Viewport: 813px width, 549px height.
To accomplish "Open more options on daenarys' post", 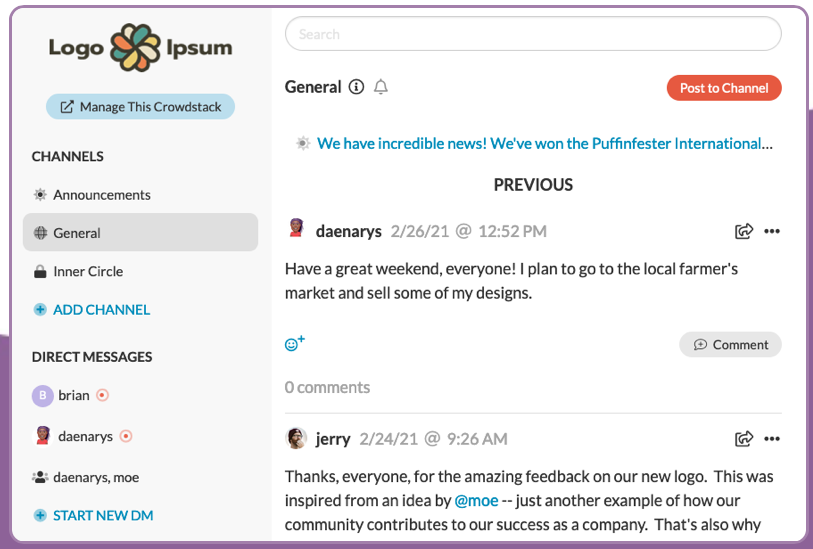I will [x=771, y=231].
